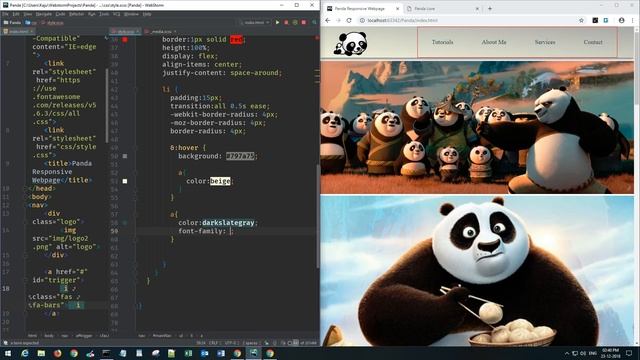Open the Windows Start button
Screen dimensions: 640x360
click(8, 353)
